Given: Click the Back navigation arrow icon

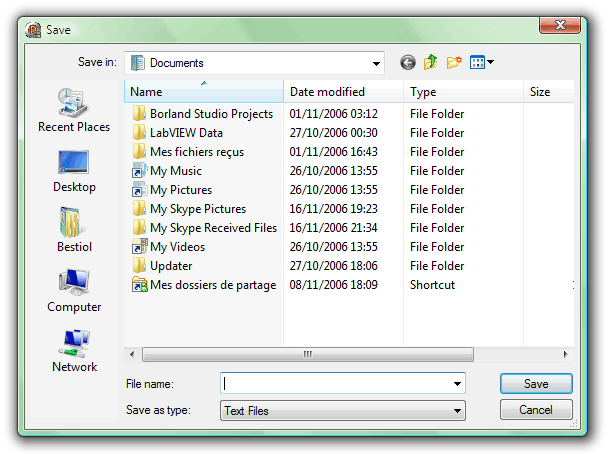Looking at the screenshot, I should click(407, 63).
